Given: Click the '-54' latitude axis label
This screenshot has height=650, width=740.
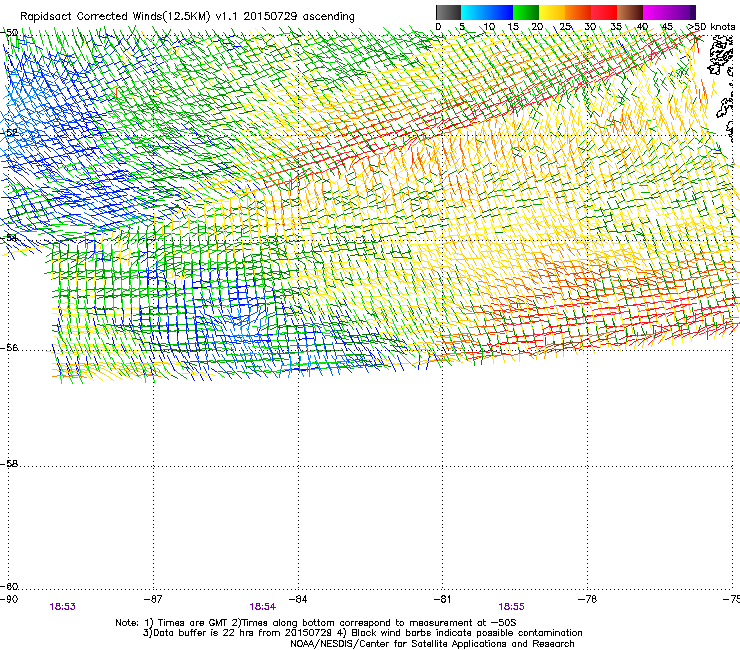Looking at the screenshot, I should coord(9,237).
